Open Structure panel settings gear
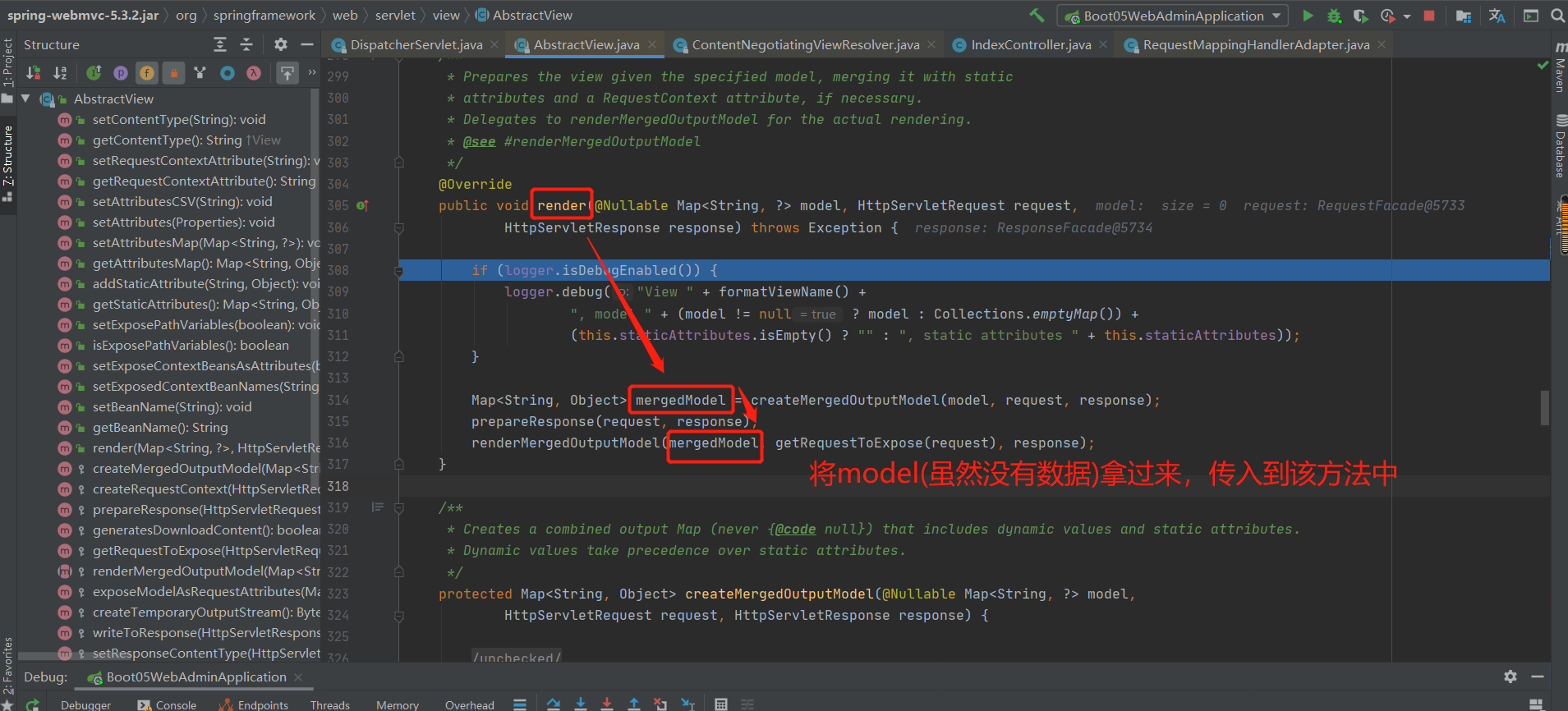 pyautogui.click(x=281, y=44)
